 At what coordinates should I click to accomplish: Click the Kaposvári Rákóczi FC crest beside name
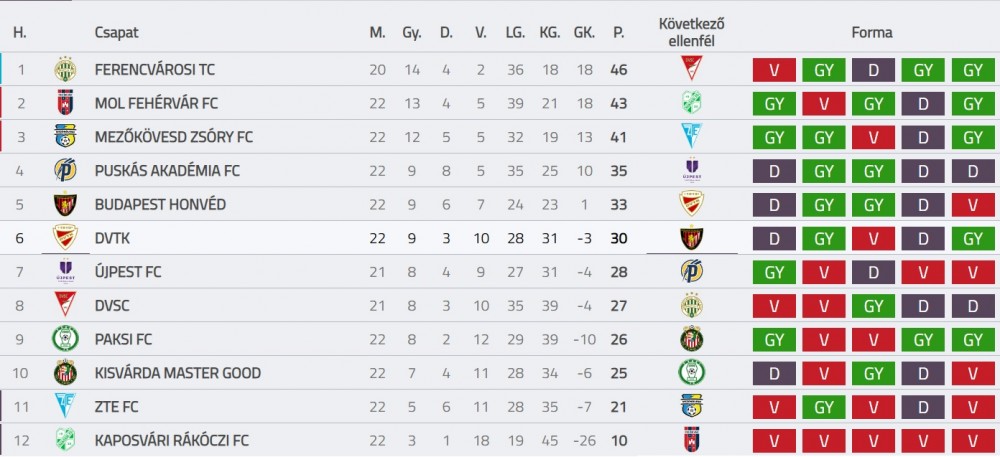tap(65, 440)
